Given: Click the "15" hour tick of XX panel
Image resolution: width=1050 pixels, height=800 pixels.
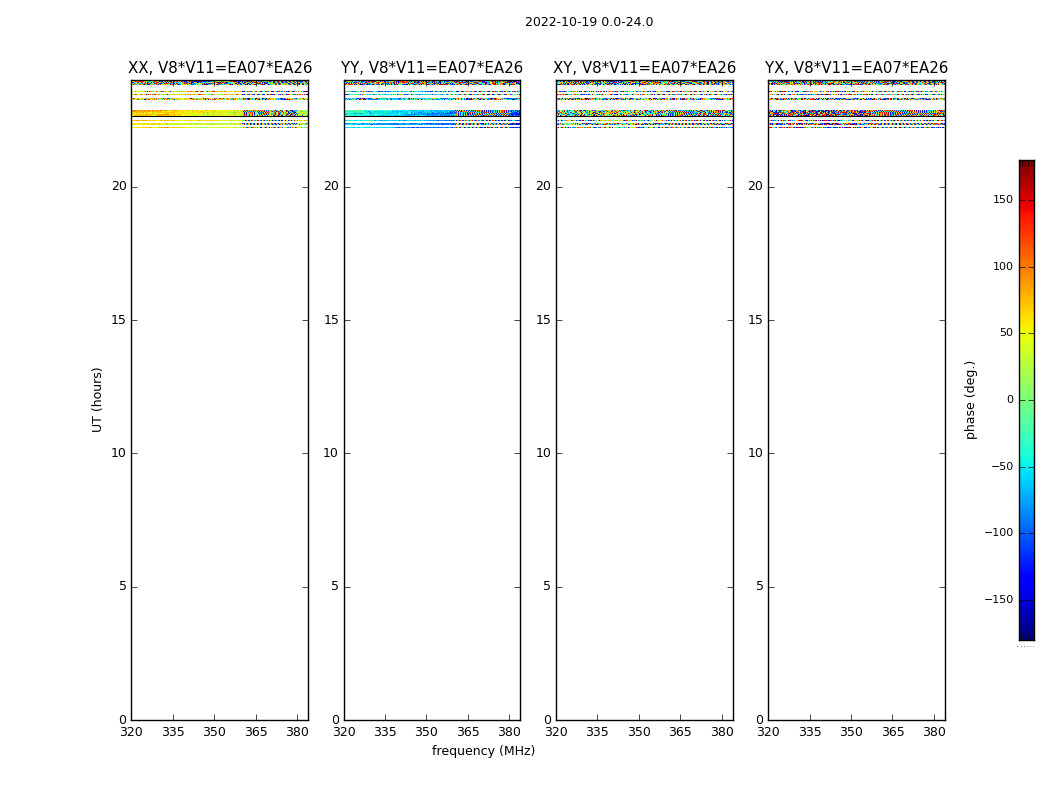Looking at the screenshot, I should (119, 320).
